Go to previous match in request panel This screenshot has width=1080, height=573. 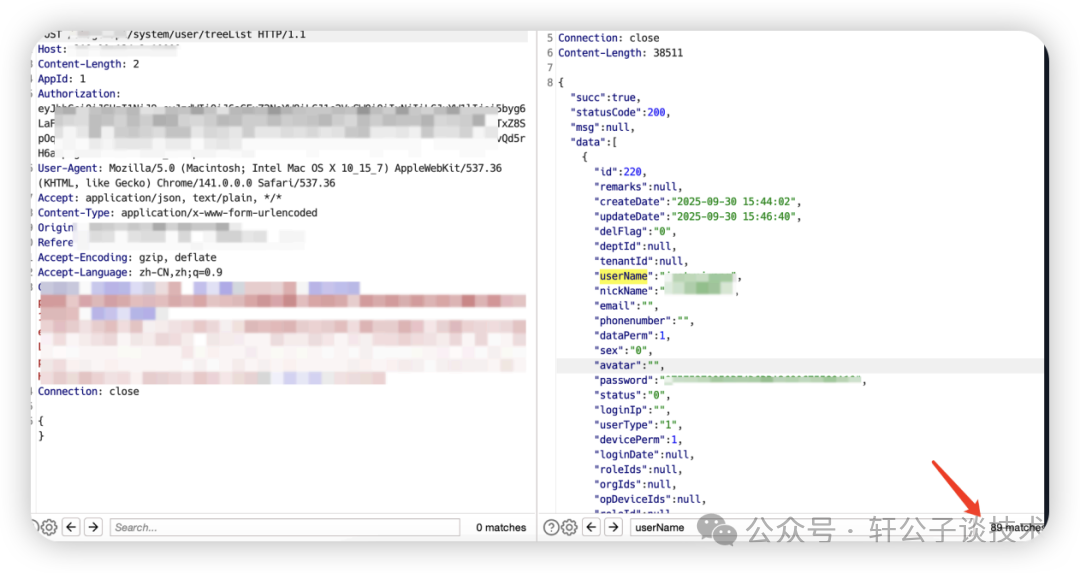click(72, 528)
